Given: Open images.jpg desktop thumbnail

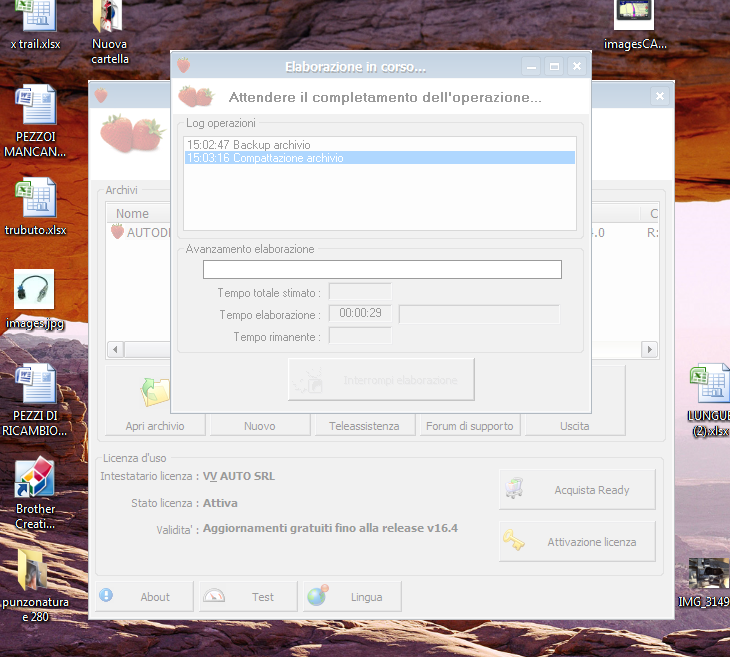Looking at the screenshot, I should point(34,299).
